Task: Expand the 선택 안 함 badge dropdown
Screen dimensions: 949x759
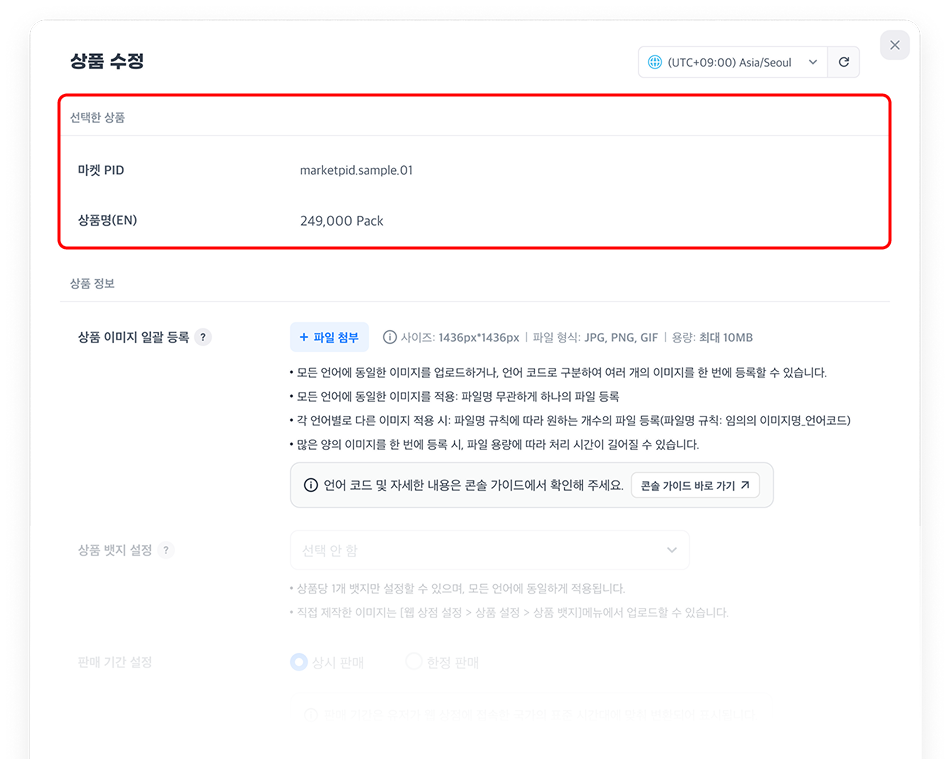Action: click(x=489, y=550)
